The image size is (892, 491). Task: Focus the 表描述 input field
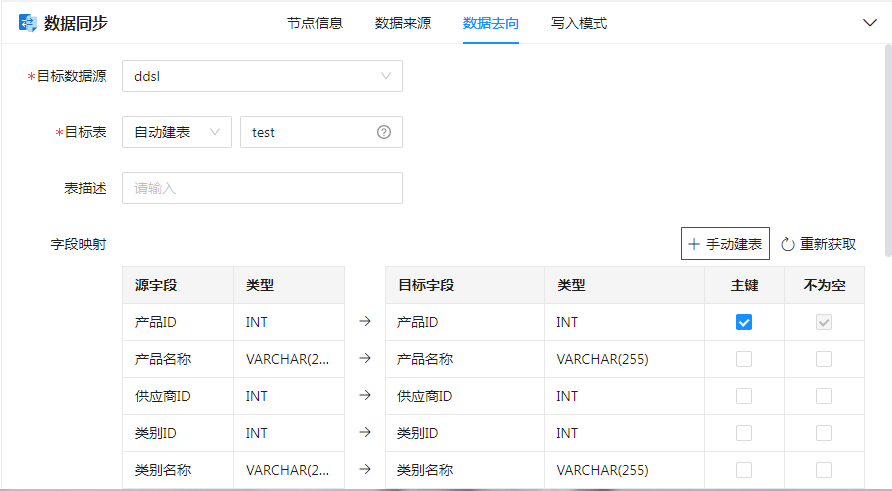262,188
